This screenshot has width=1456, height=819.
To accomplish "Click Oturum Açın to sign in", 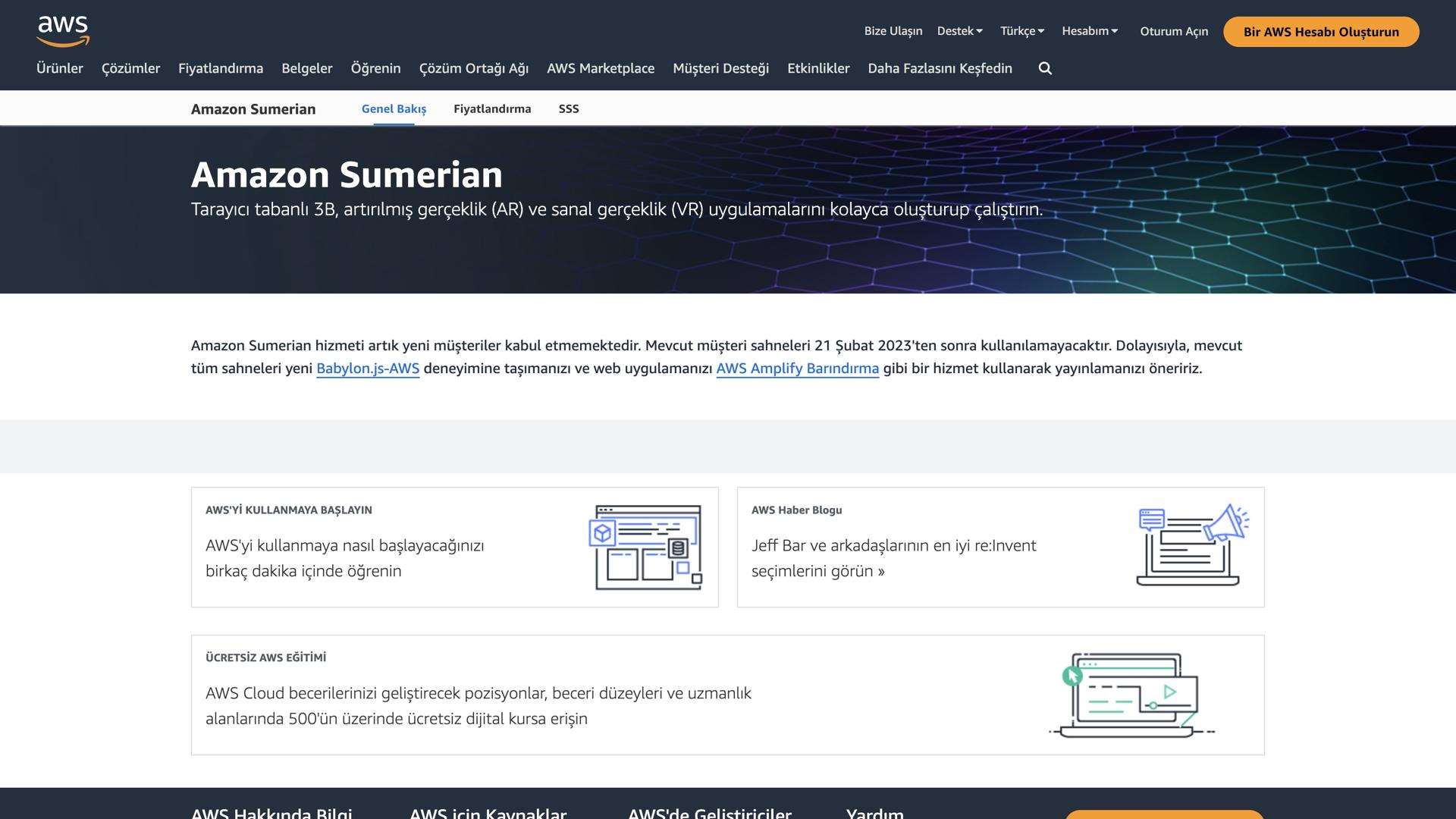I will 1173,31.
